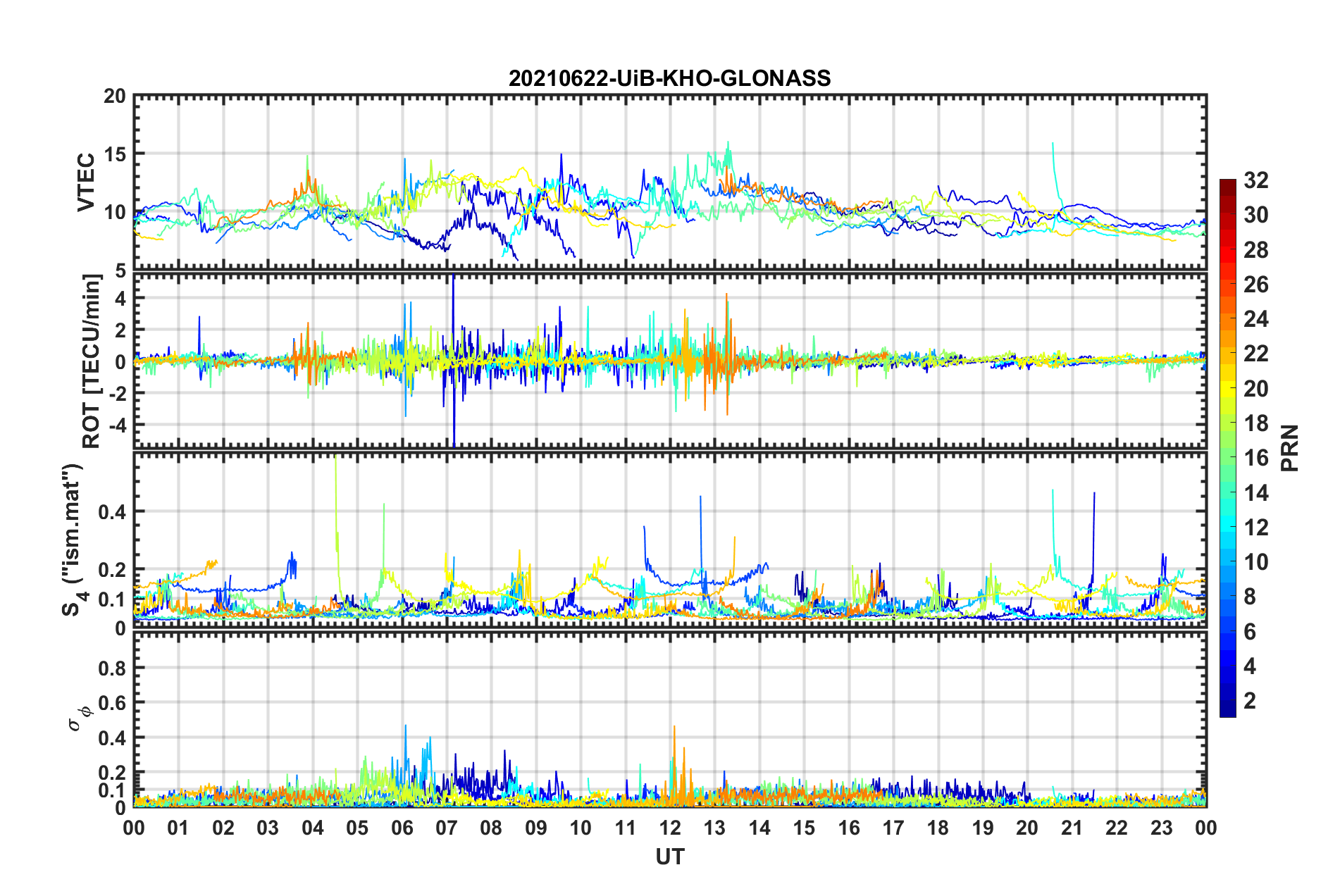Click colorbar tick label 10
The height and width of the screenshot is (896, 1340).
pyautogui.click(x=1256, y=562)
